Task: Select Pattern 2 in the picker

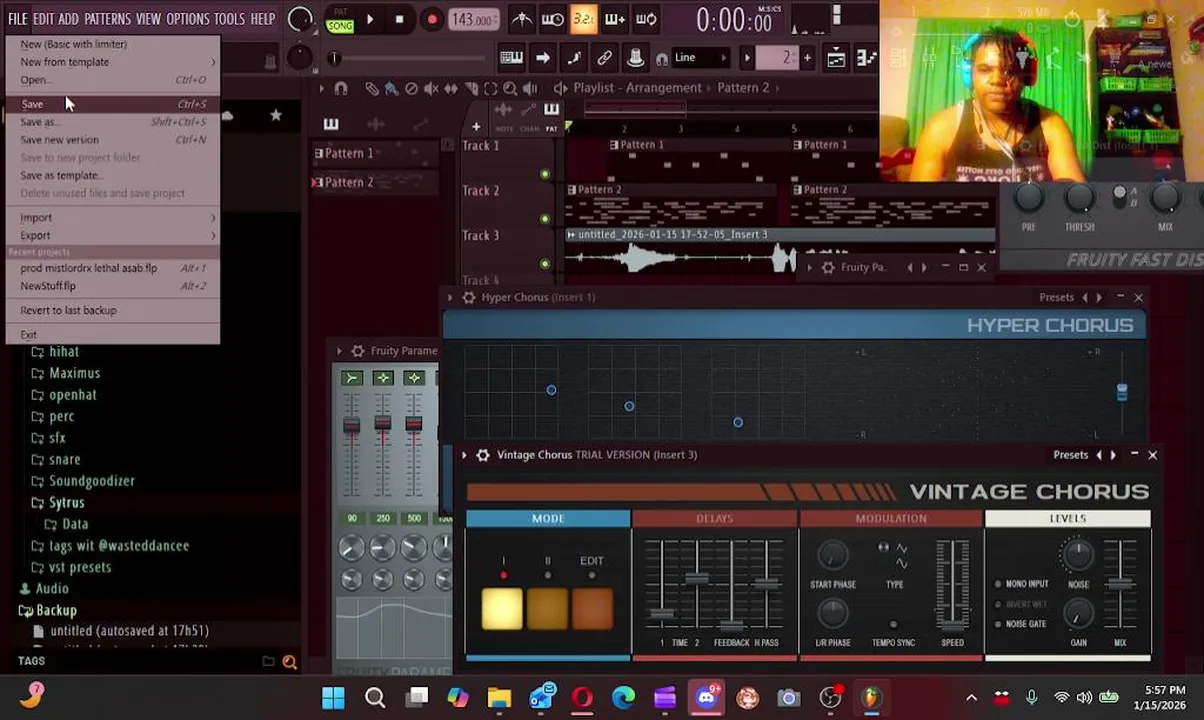Action: [375, 182]
